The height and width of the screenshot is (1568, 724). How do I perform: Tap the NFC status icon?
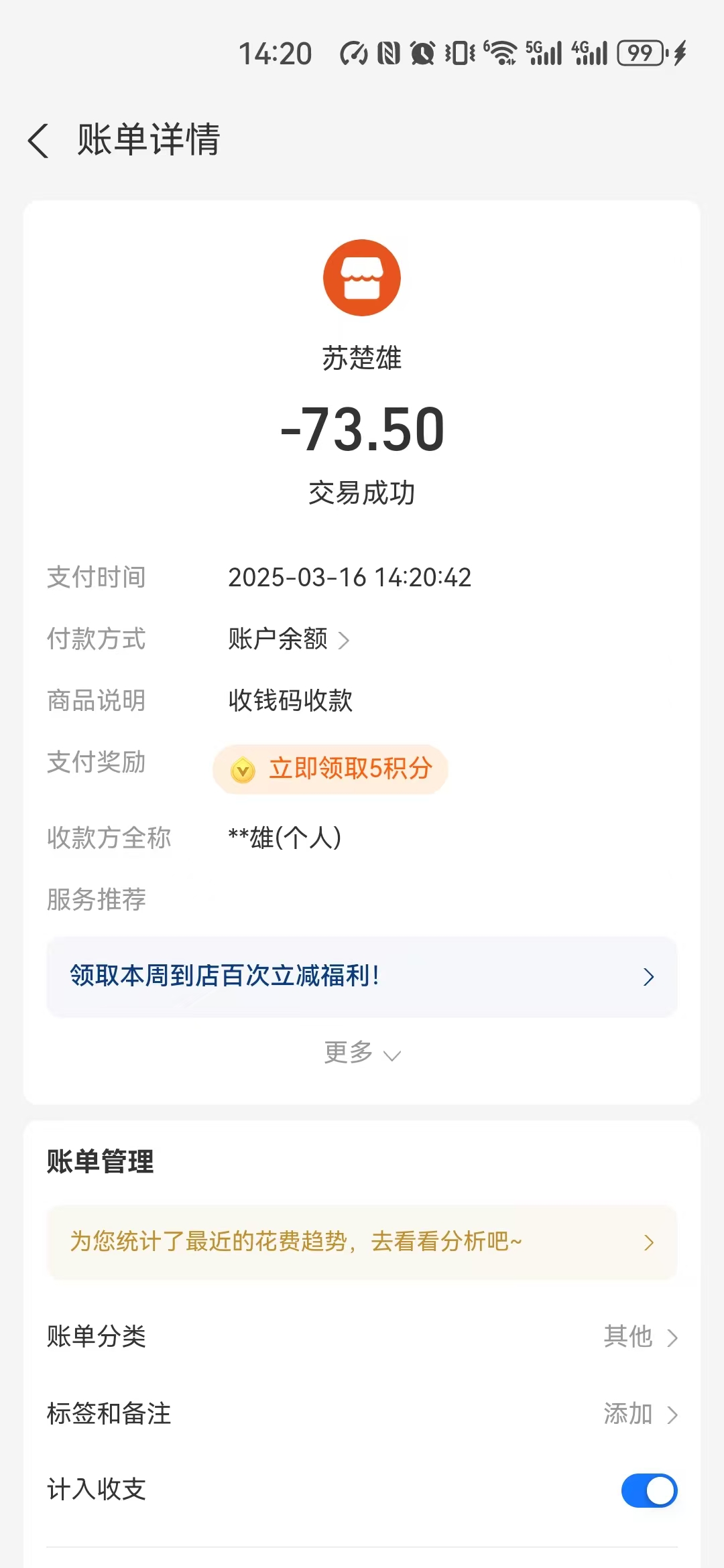click(x=388, y=53)
